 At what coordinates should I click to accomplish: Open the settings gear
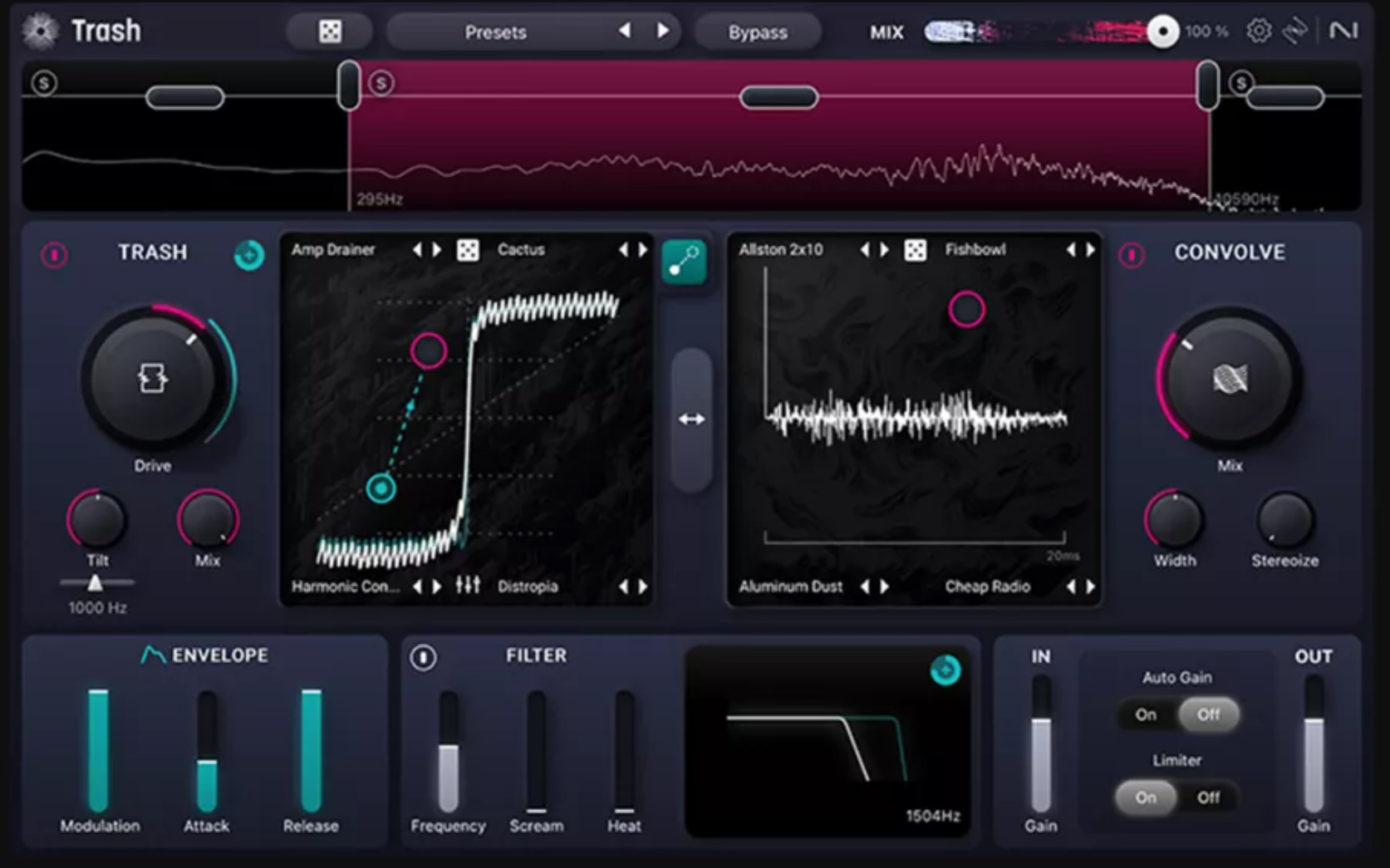(1259, 32)
